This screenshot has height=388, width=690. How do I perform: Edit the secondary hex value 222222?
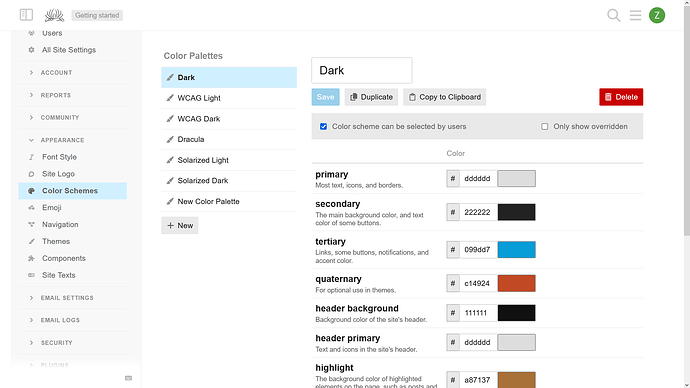[478, 212]
